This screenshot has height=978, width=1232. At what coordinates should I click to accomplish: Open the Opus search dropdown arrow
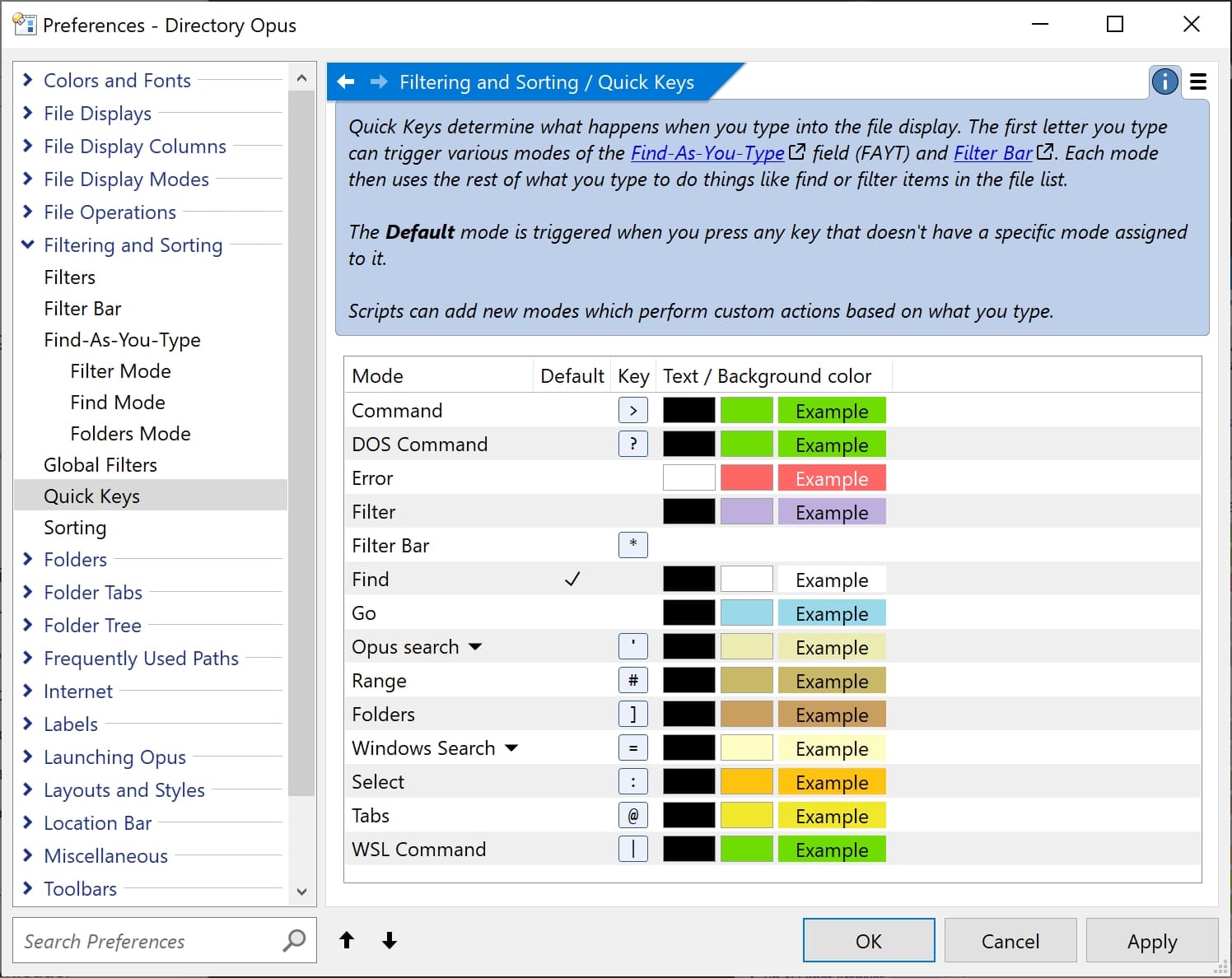point(475,647)
